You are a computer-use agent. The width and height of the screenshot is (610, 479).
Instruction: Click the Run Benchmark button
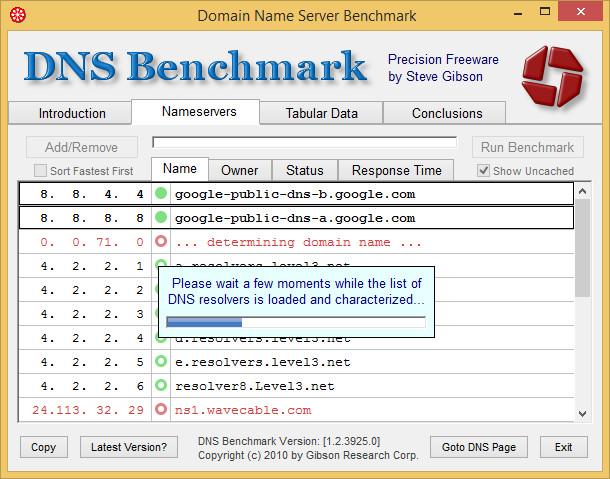point(528,147)
